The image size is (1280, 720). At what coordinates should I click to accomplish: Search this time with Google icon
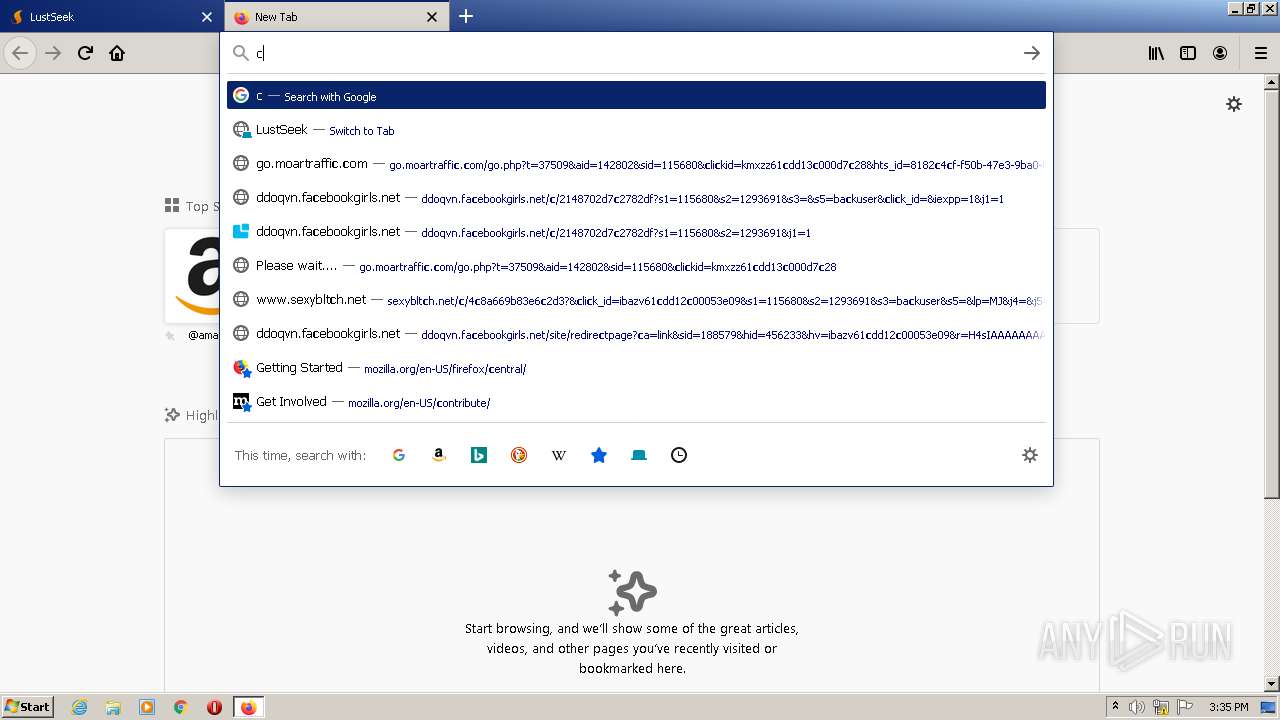(399, 455)
